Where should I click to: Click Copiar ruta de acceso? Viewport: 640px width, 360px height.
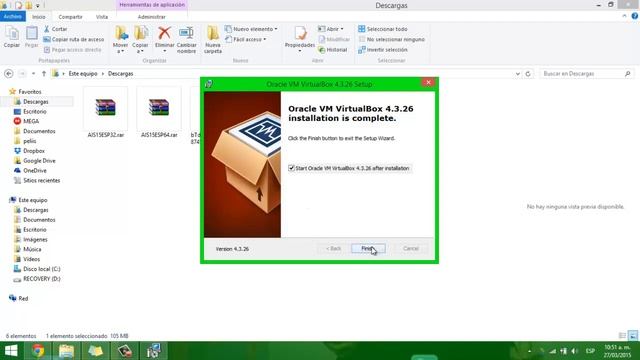[73, 39]
